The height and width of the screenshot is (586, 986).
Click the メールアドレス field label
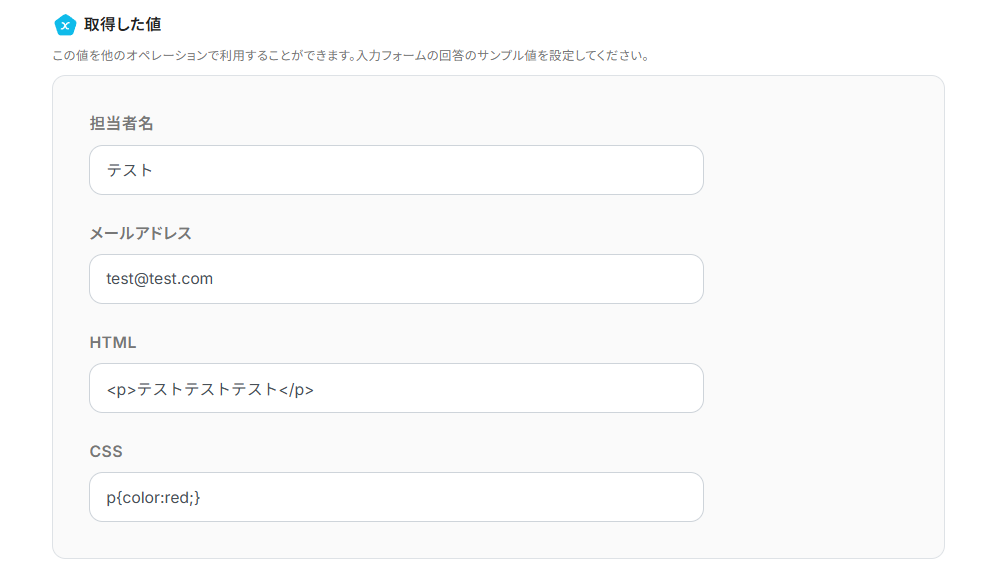[x=140, y=233]
